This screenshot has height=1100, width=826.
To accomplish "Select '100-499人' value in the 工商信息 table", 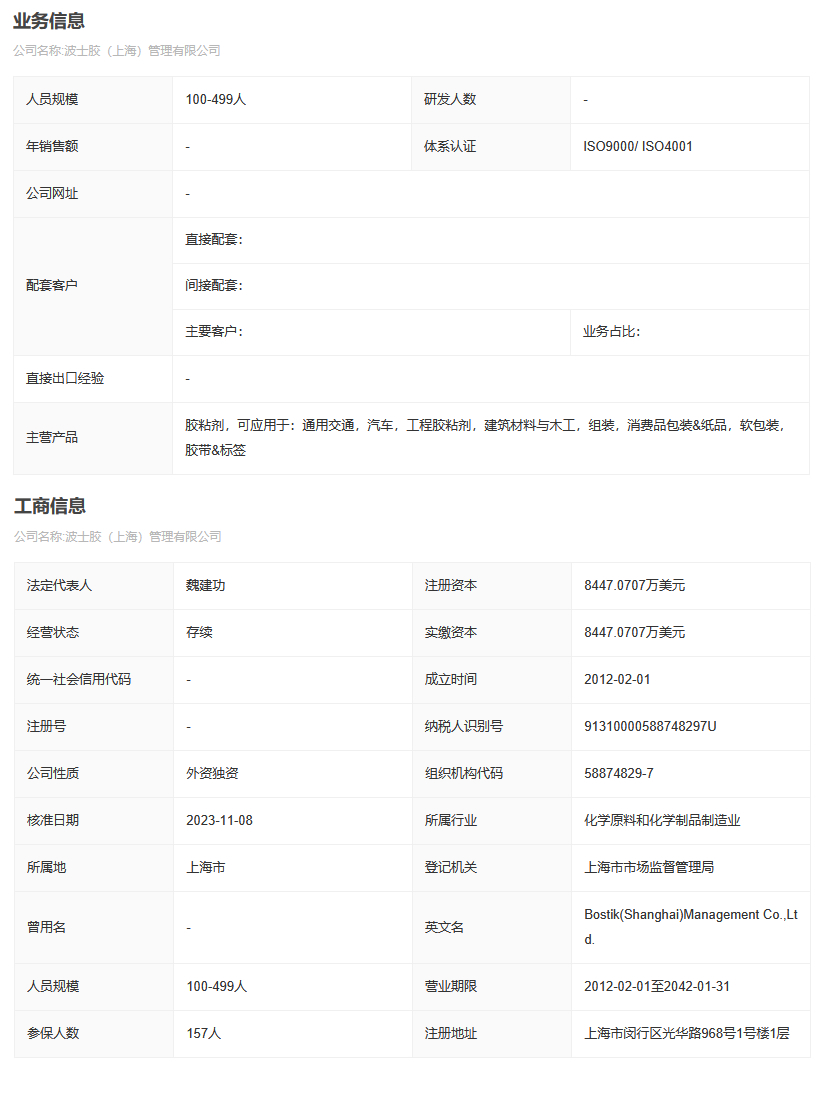I will (217, 987).
